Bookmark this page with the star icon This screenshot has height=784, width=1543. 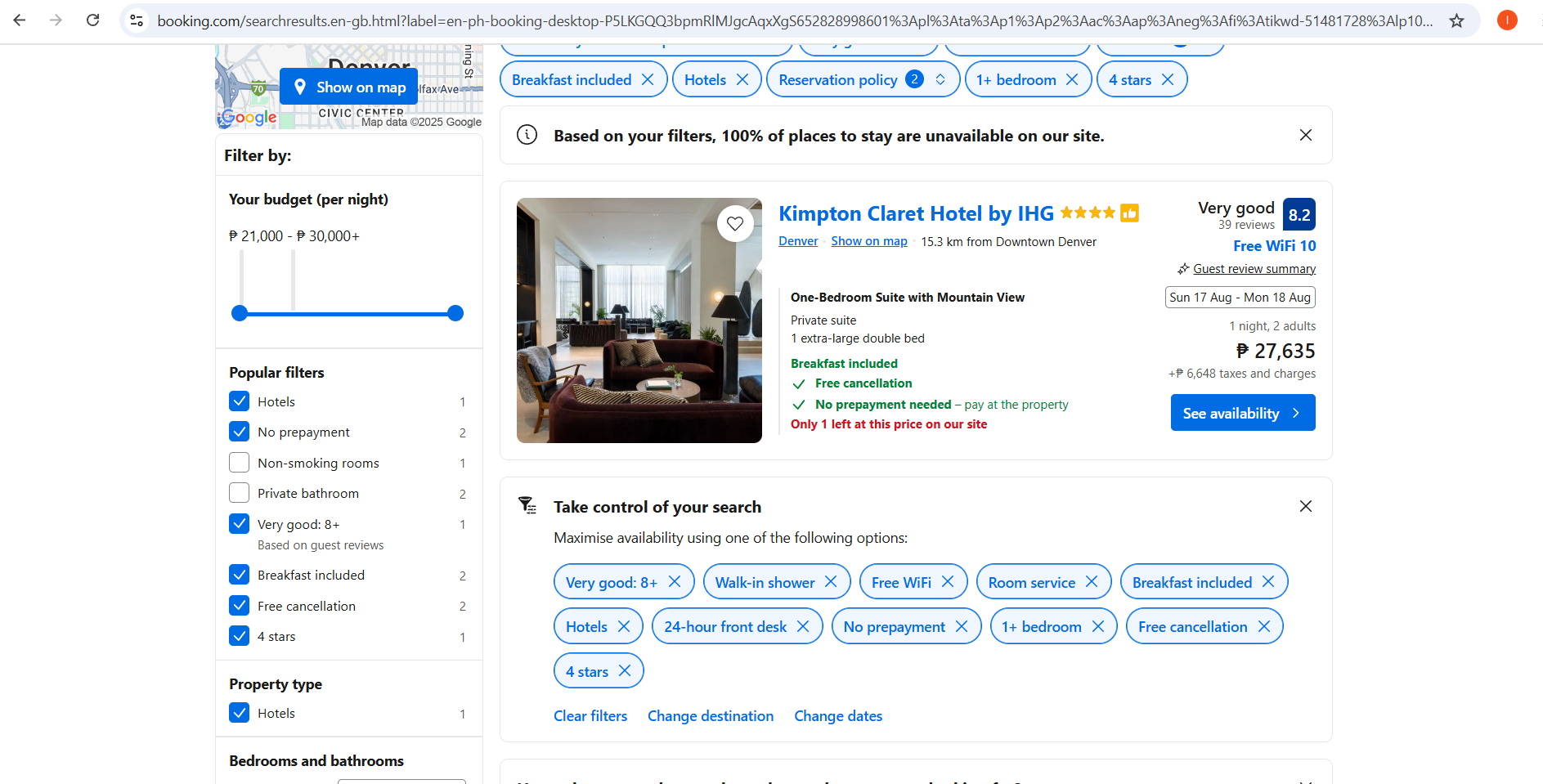(1456, 20)
